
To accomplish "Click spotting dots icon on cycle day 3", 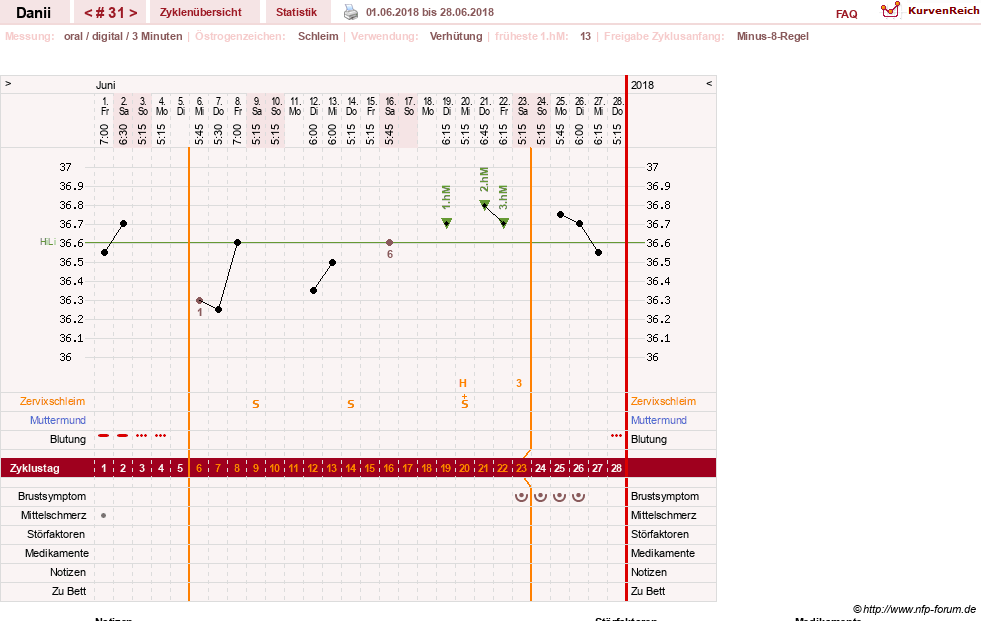I will tap(141, 435).
